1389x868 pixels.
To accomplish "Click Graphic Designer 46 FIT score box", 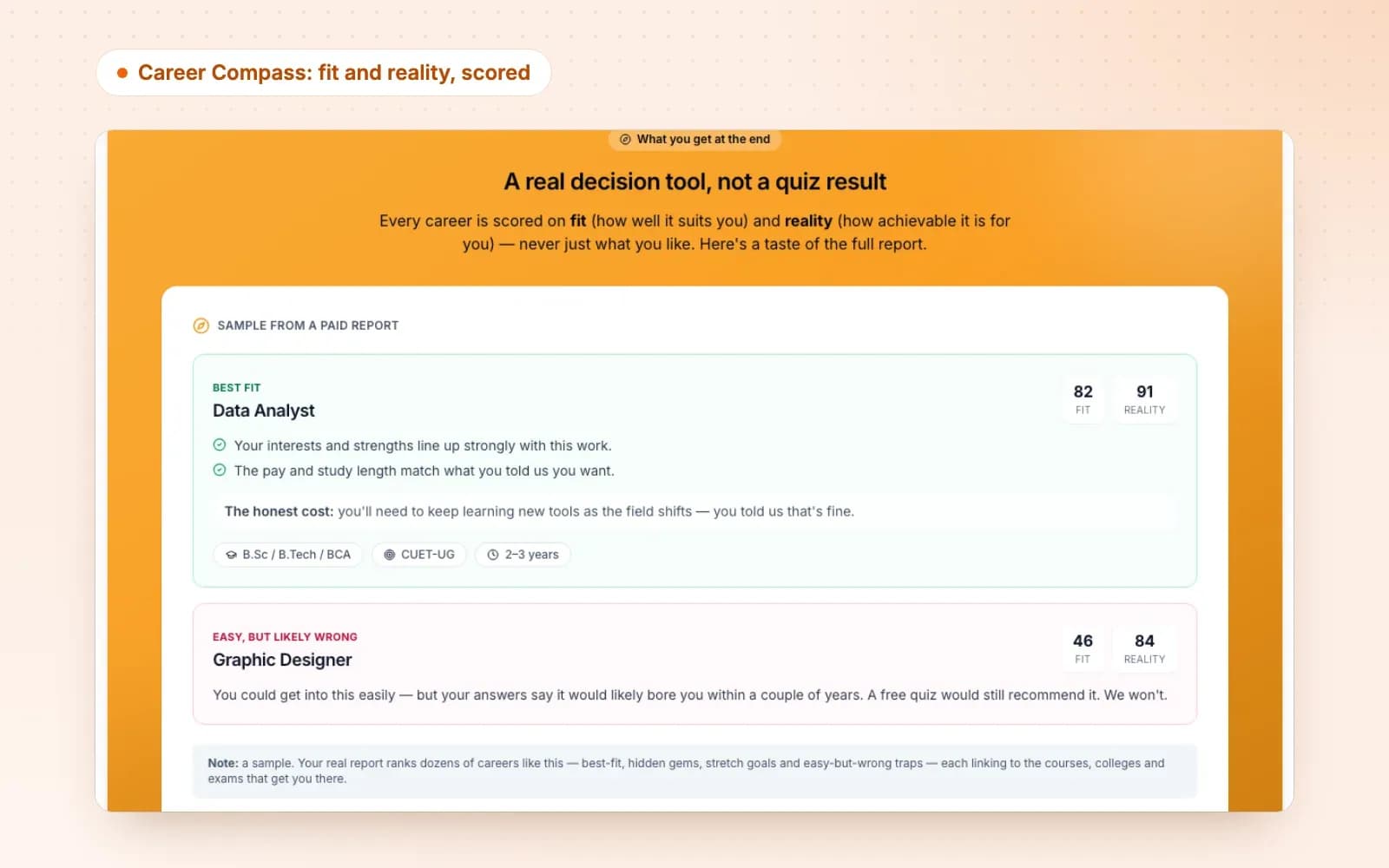I will point(1083,648).
